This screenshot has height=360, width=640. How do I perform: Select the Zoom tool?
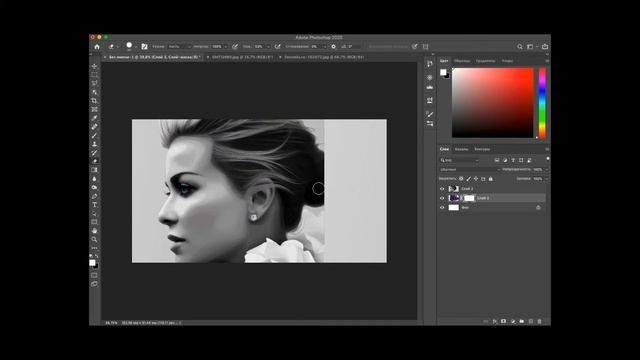coord(94,239)
